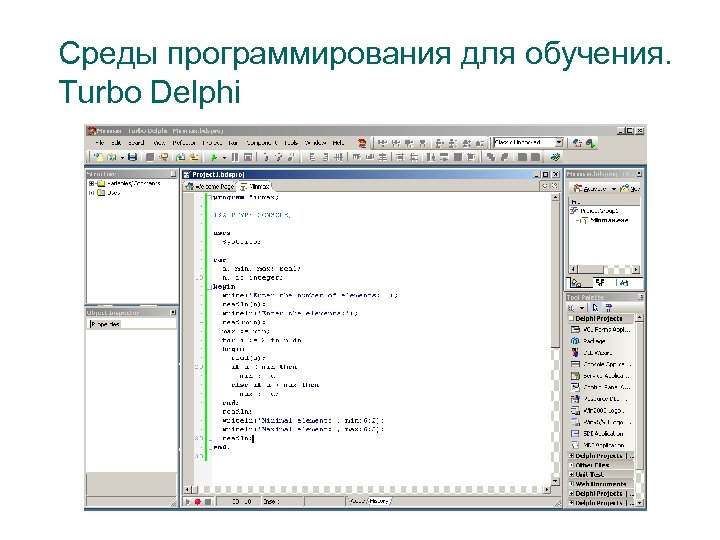Click the Categories icon in Tool Palette toolbar
Viewport: 720px width, 540px height.
tap(571, 308)
